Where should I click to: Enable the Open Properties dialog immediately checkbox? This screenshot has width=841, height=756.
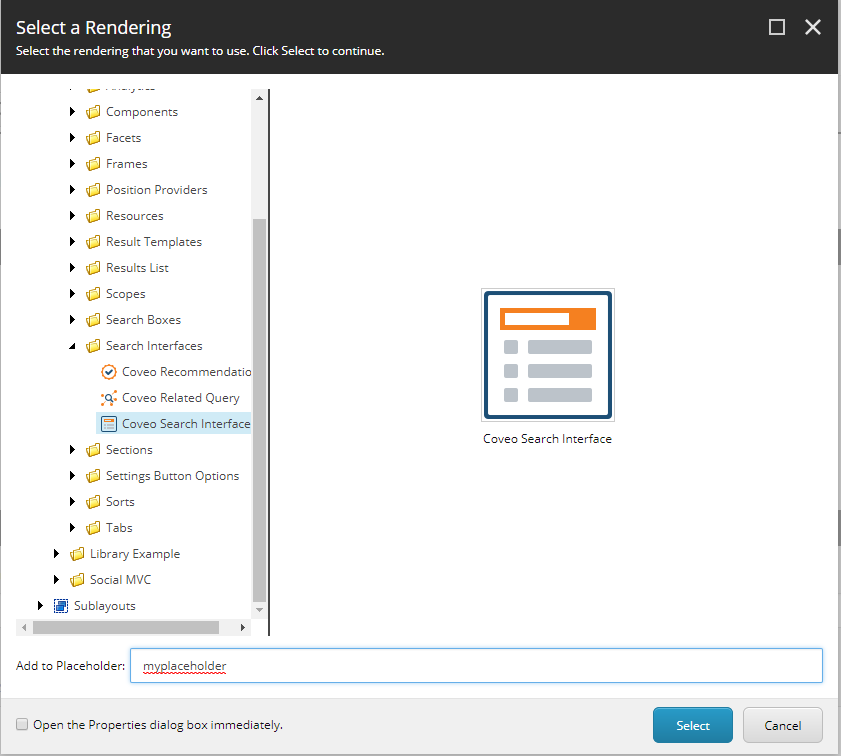coord(21,724)
